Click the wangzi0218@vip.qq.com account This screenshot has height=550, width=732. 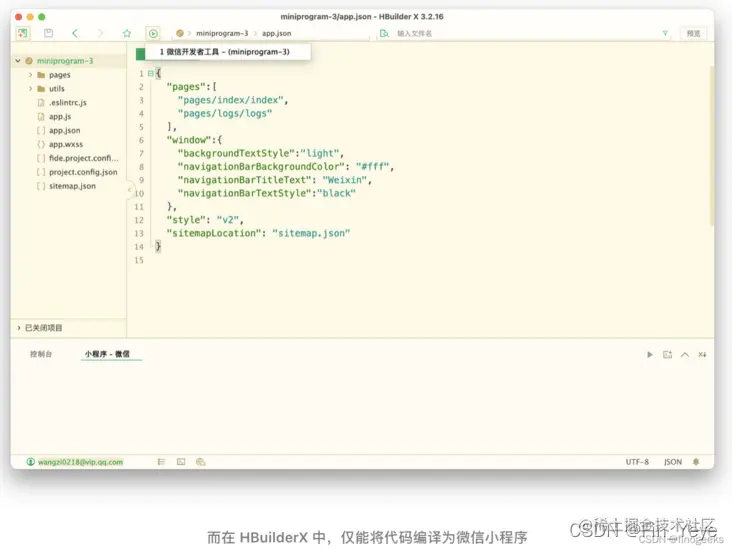pos(80,462)
